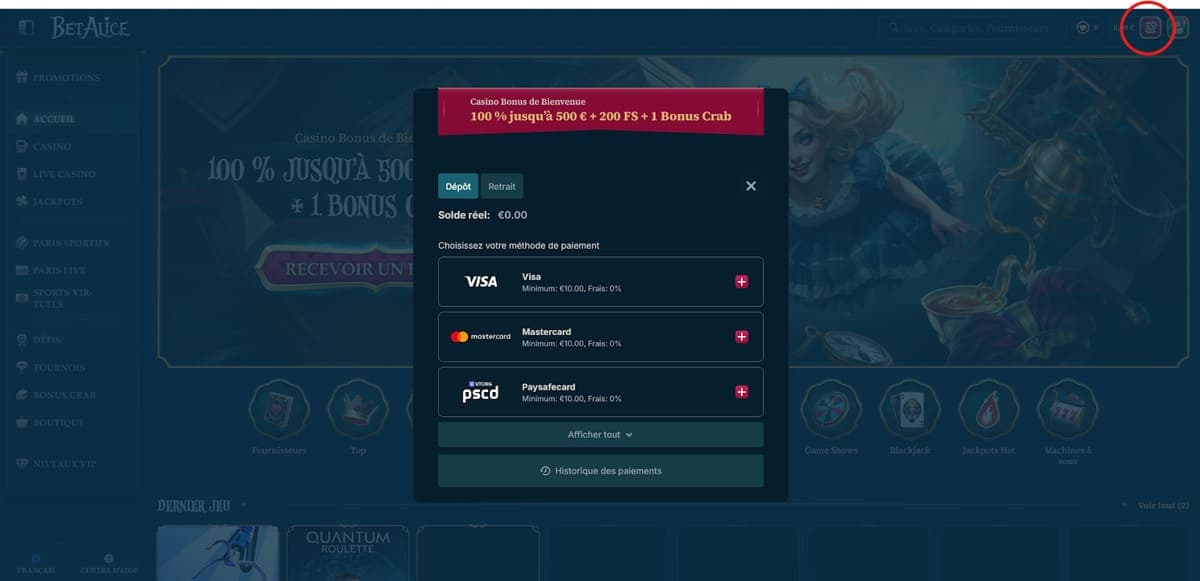Viewport: 1200px width, 581px height.
Task: Switch to the Dépôt tab
Action: point(458,186)
